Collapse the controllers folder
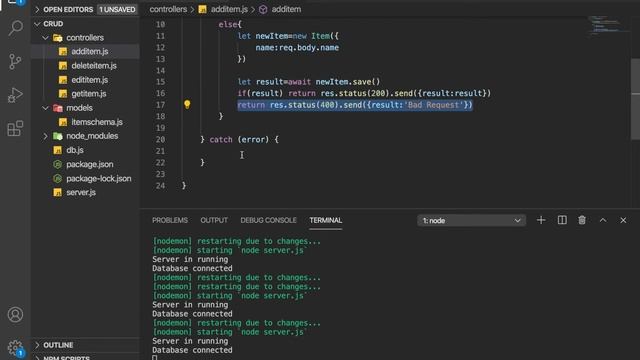Image resolution: width=640 pixels, height=360 pixels. (x=85, y=38)
